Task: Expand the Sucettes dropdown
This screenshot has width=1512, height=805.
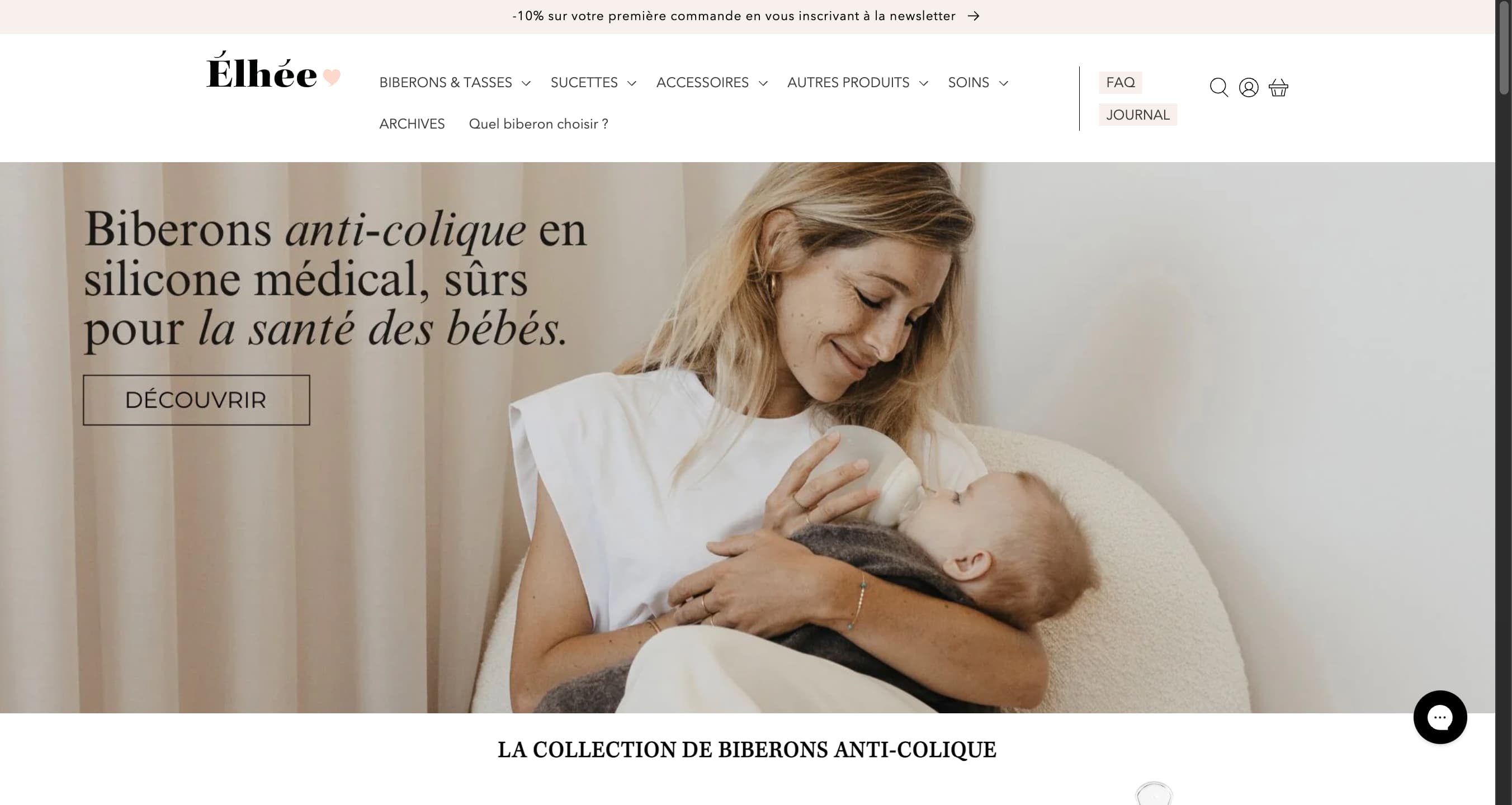Action: (x=593, y=83)
